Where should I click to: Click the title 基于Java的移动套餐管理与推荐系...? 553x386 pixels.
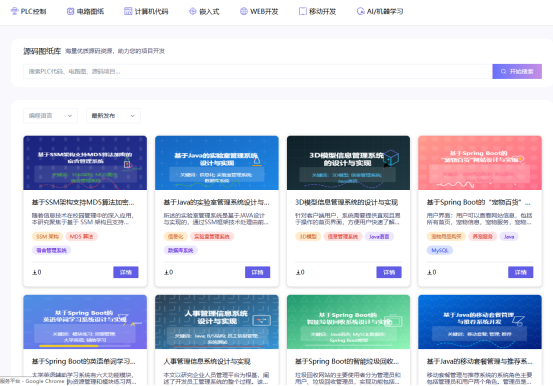pyautogui.click(x=480, y=361)
